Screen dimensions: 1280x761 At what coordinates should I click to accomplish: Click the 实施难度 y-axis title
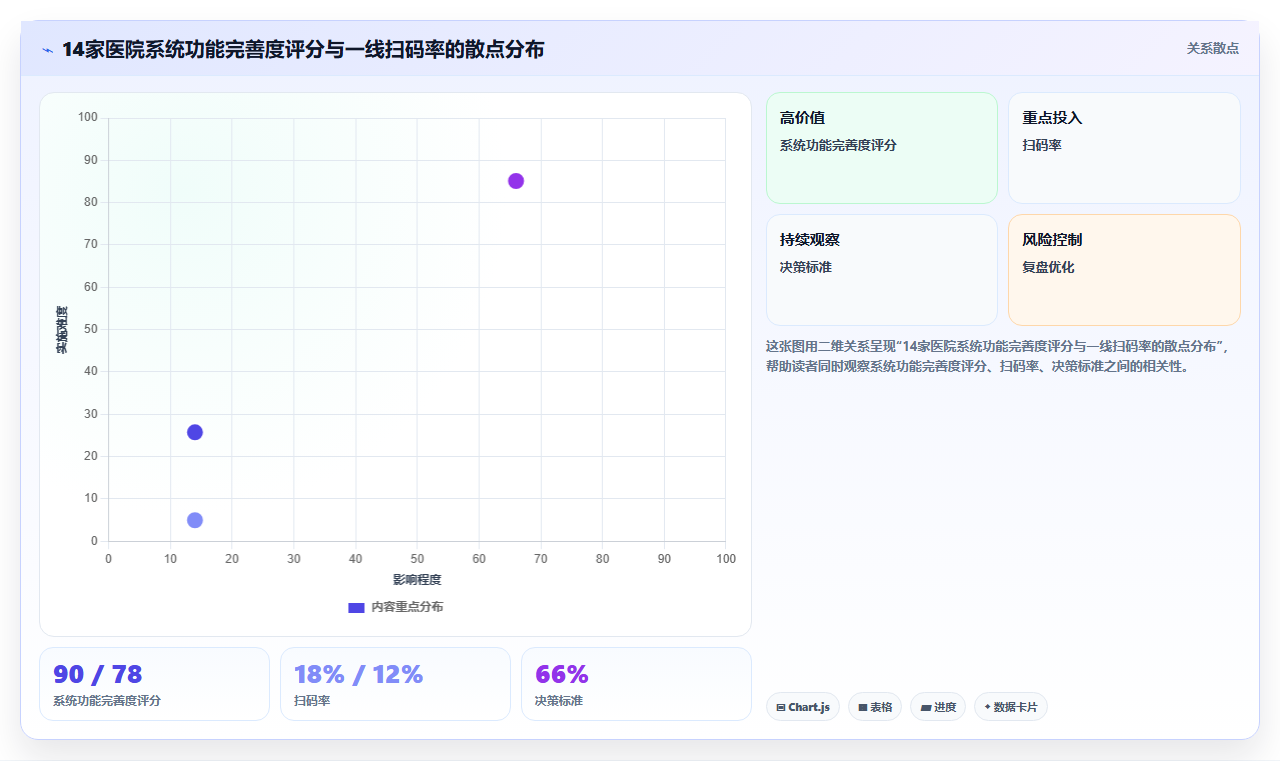point(62,330)
